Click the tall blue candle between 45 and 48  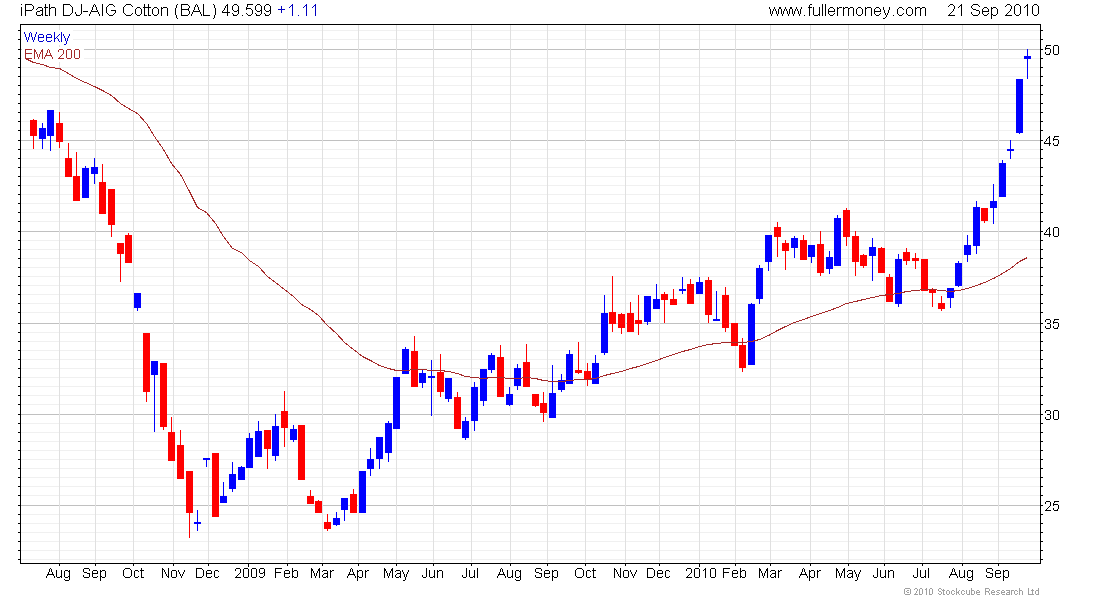(x=1019, y=106)
